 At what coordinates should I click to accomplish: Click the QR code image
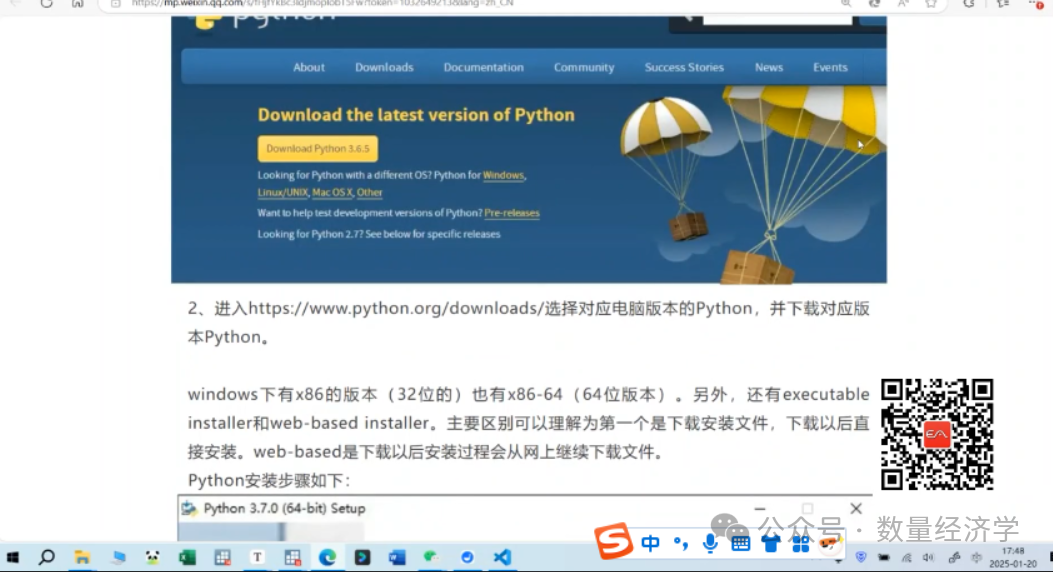(937, 434)
